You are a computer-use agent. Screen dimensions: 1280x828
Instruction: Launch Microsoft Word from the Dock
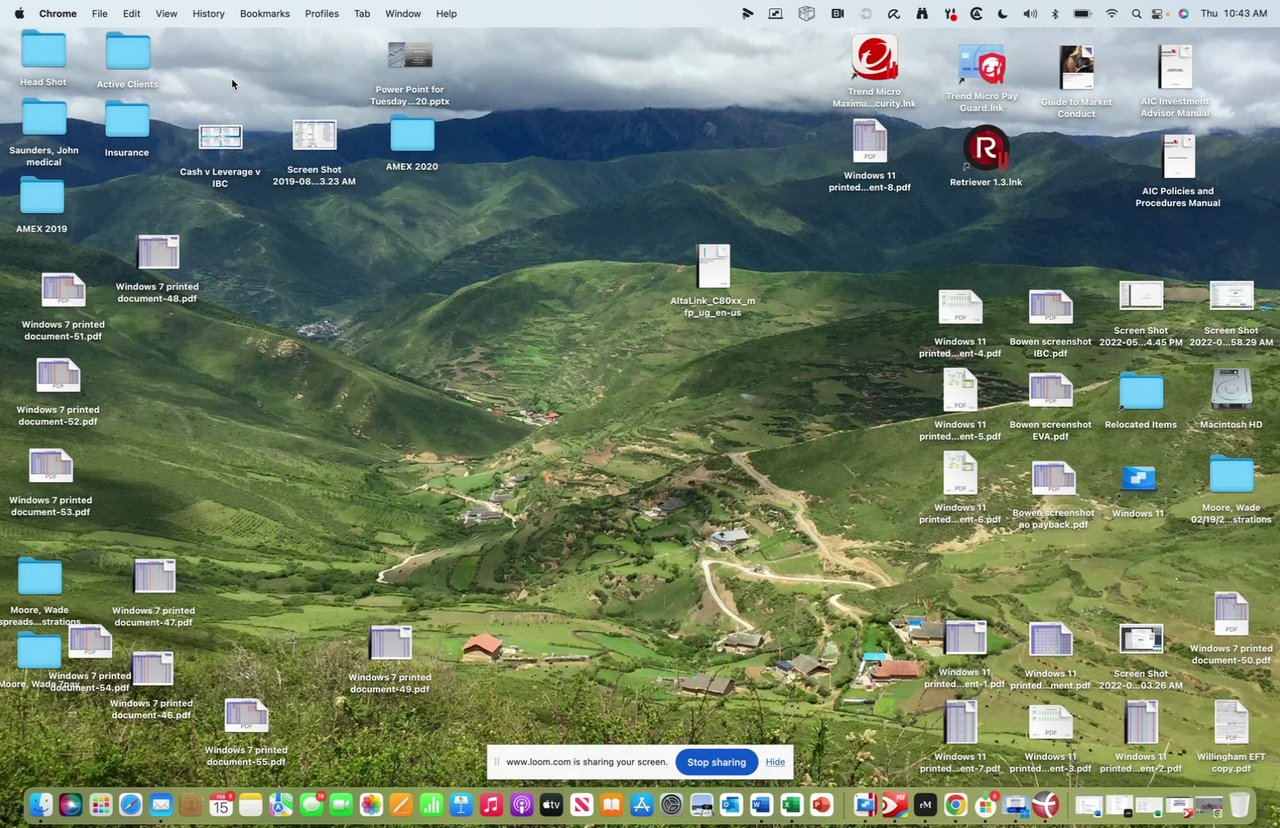[x=761, y=804]
